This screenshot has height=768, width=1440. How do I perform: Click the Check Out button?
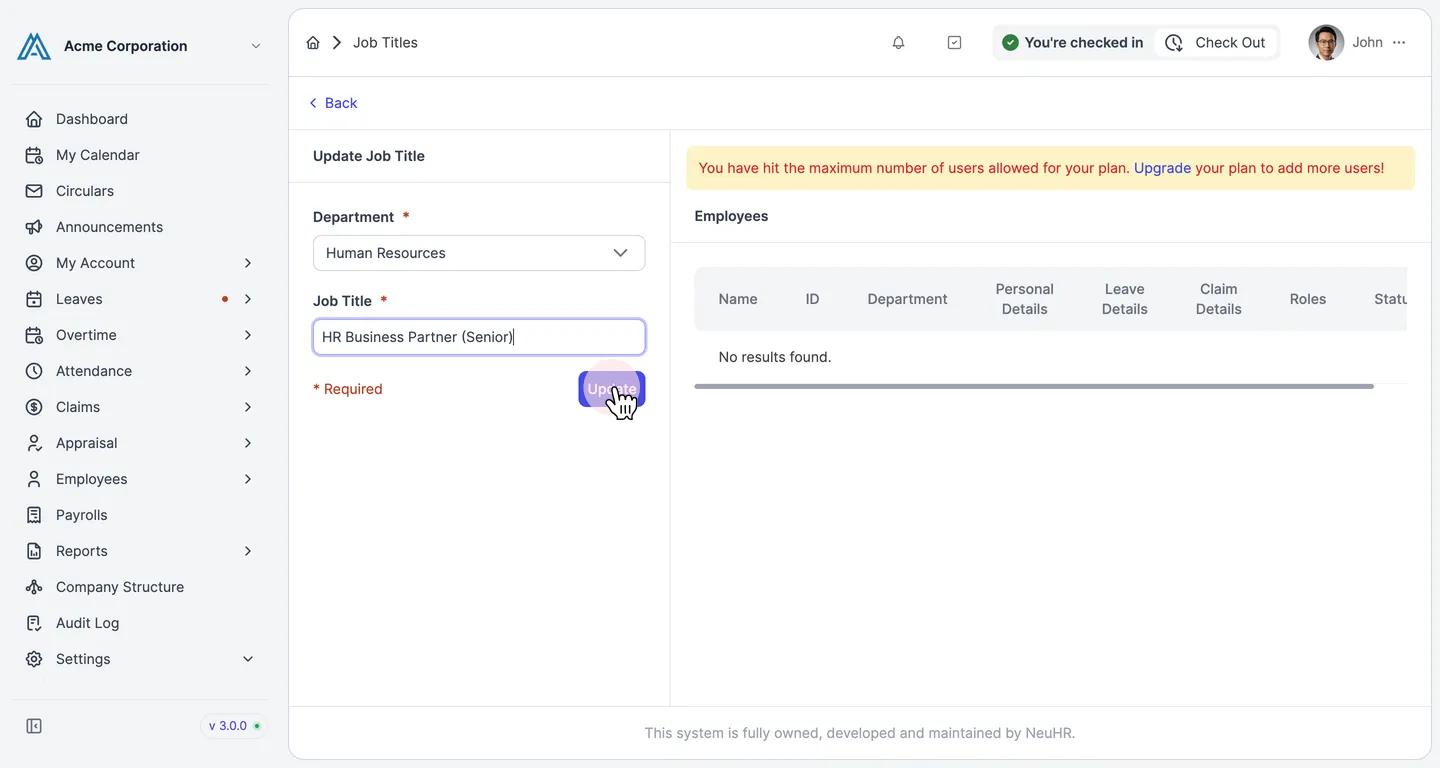pyautogui.click(x=1216, y=43)
